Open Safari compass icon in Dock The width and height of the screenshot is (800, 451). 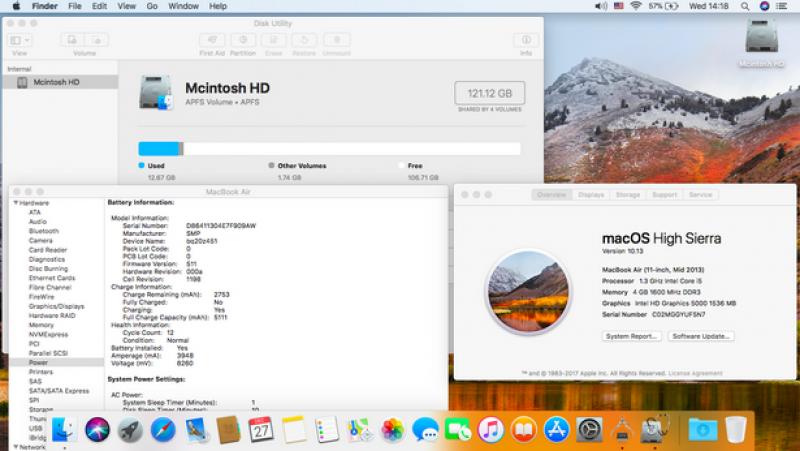163,430
